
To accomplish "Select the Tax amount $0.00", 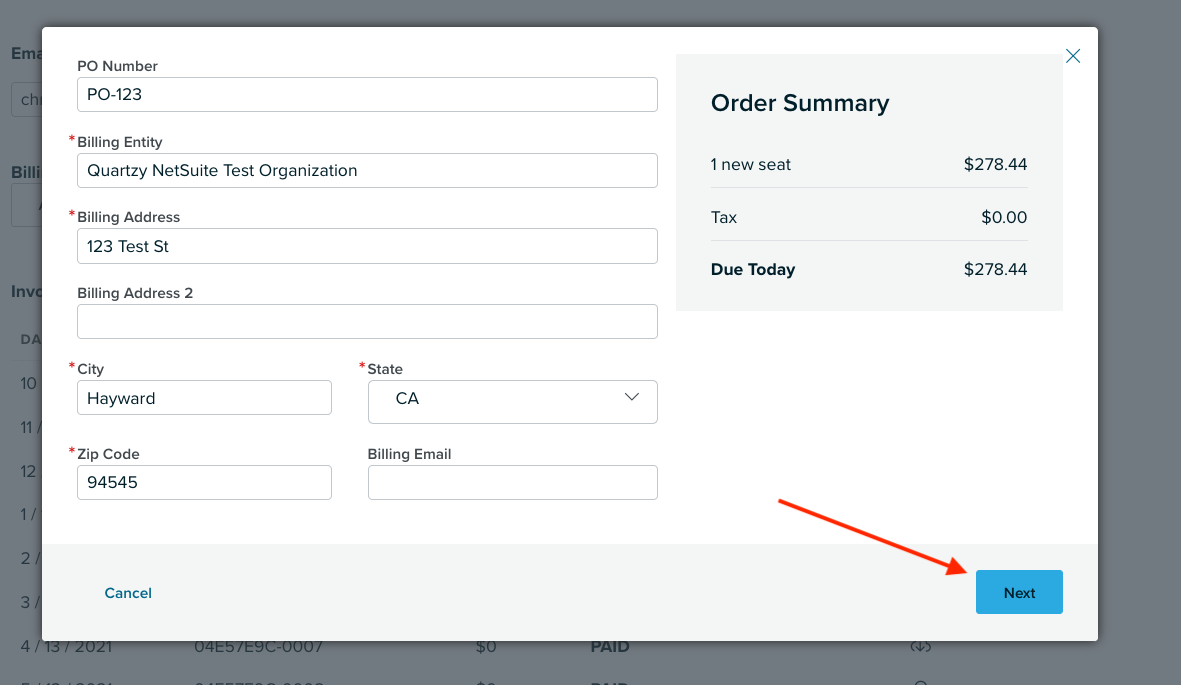I will click(x=1004, y=217).
